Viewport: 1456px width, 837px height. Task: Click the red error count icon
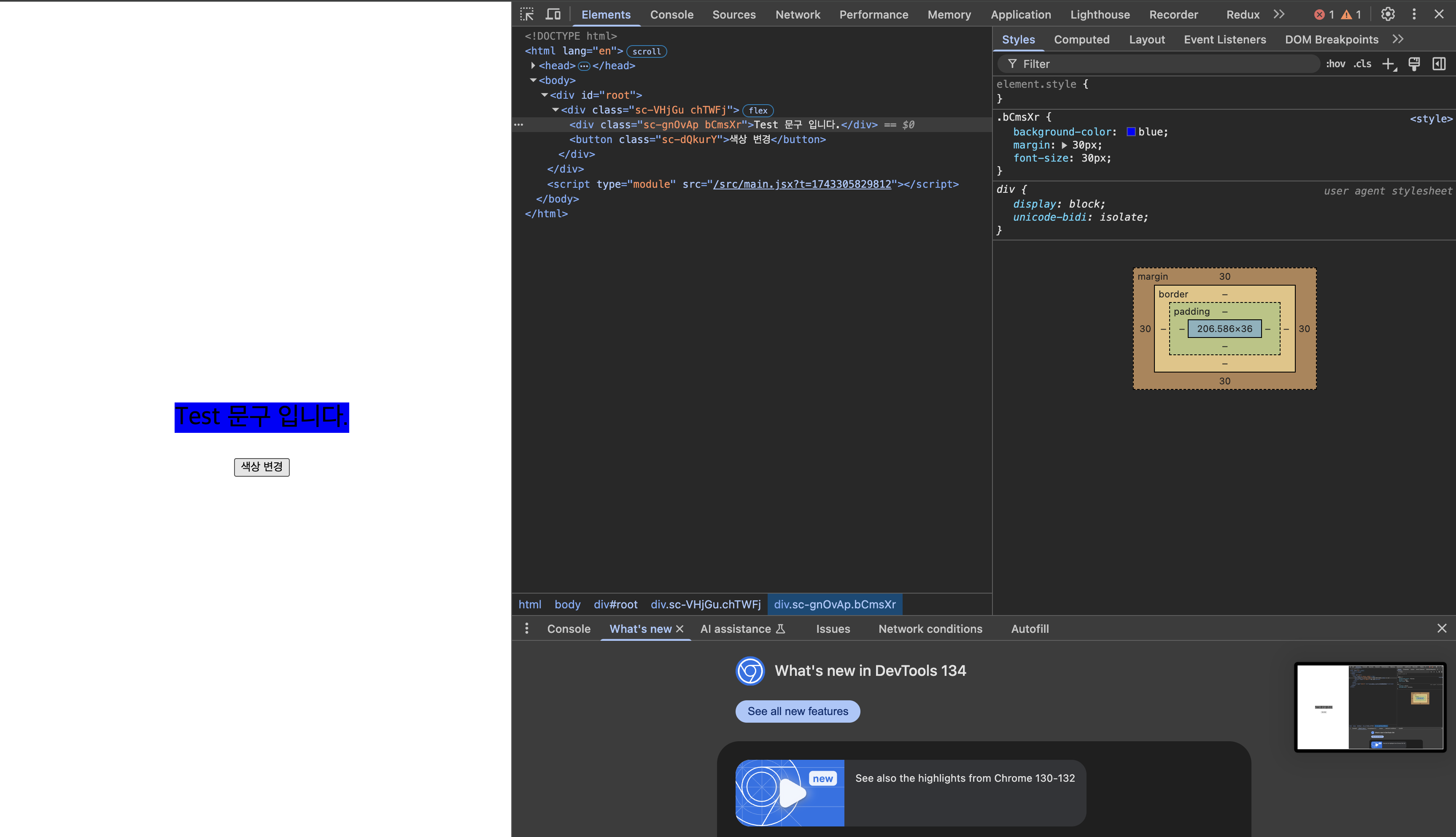(1319, 15)
